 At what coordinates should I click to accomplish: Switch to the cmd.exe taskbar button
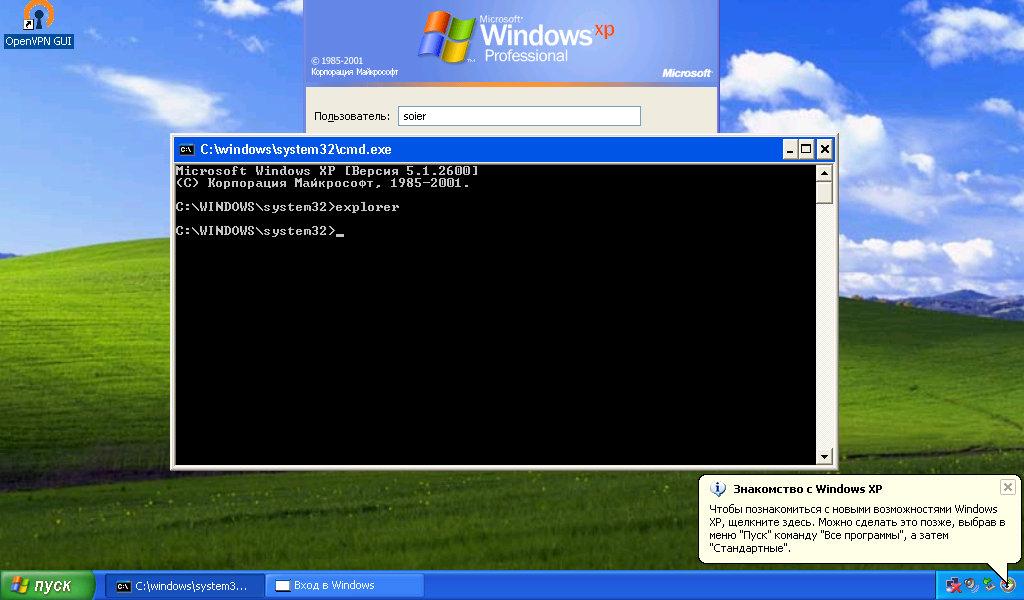(185, 585)
